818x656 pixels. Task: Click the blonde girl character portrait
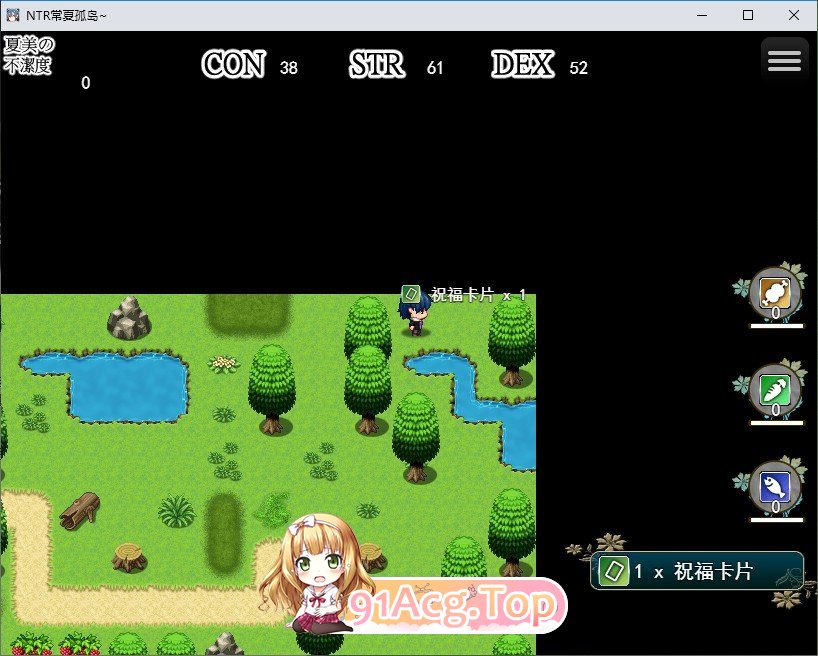[x=317, y=573]
